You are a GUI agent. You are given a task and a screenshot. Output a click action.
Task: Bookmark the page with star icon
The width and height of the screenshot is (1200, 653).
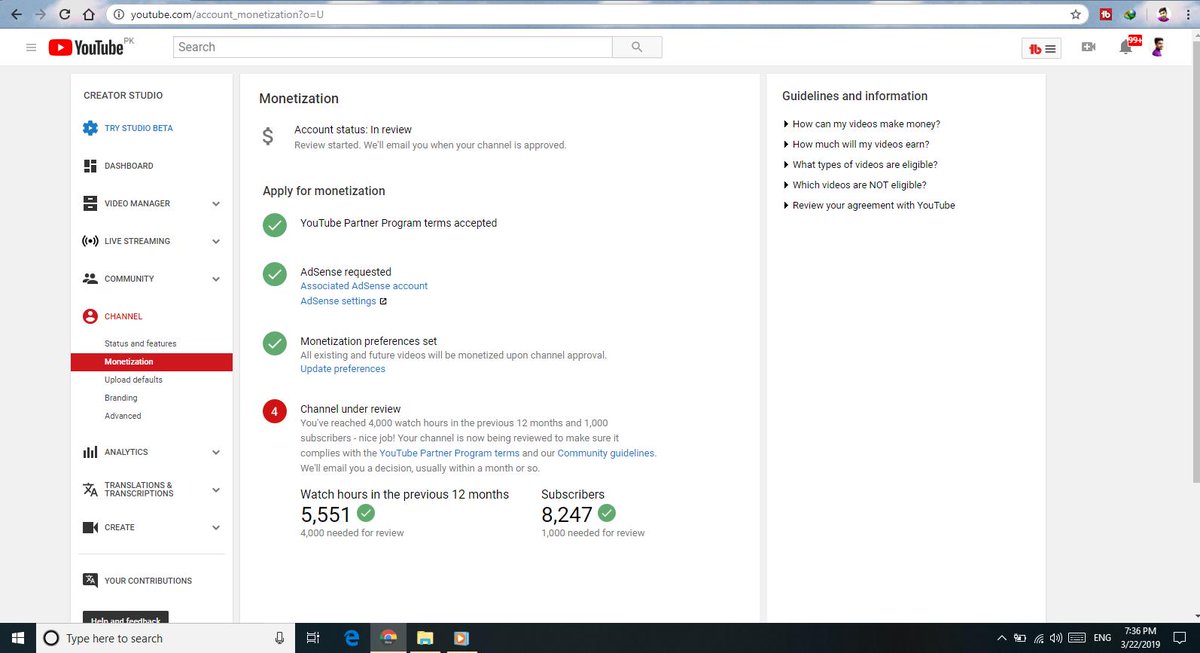[1076, 15]
